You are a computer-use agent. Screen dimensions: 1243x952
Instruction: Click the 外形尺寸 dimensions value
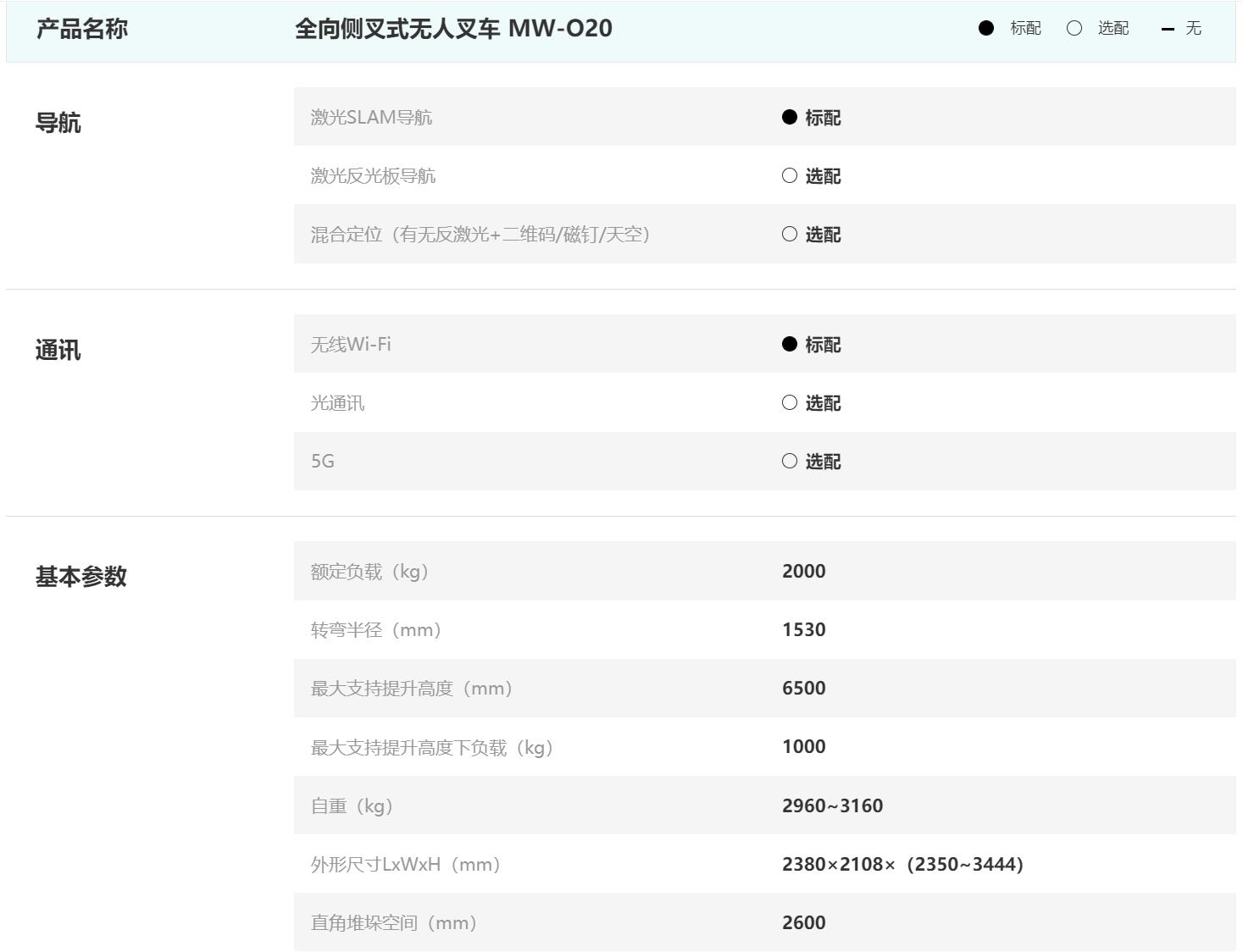click(902, 864)
